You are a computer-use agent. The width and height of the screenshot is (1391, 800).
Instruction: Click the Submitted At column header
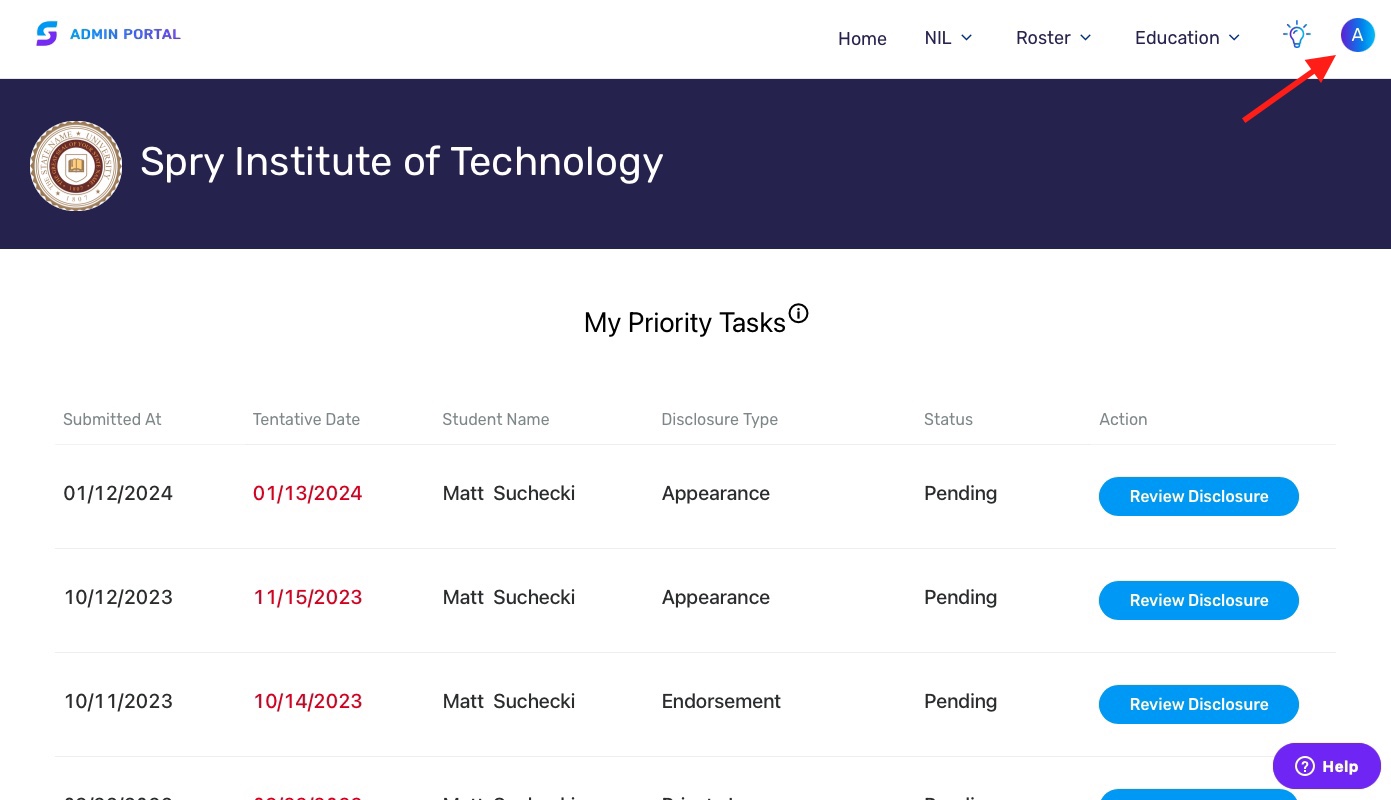click(112, 419)
